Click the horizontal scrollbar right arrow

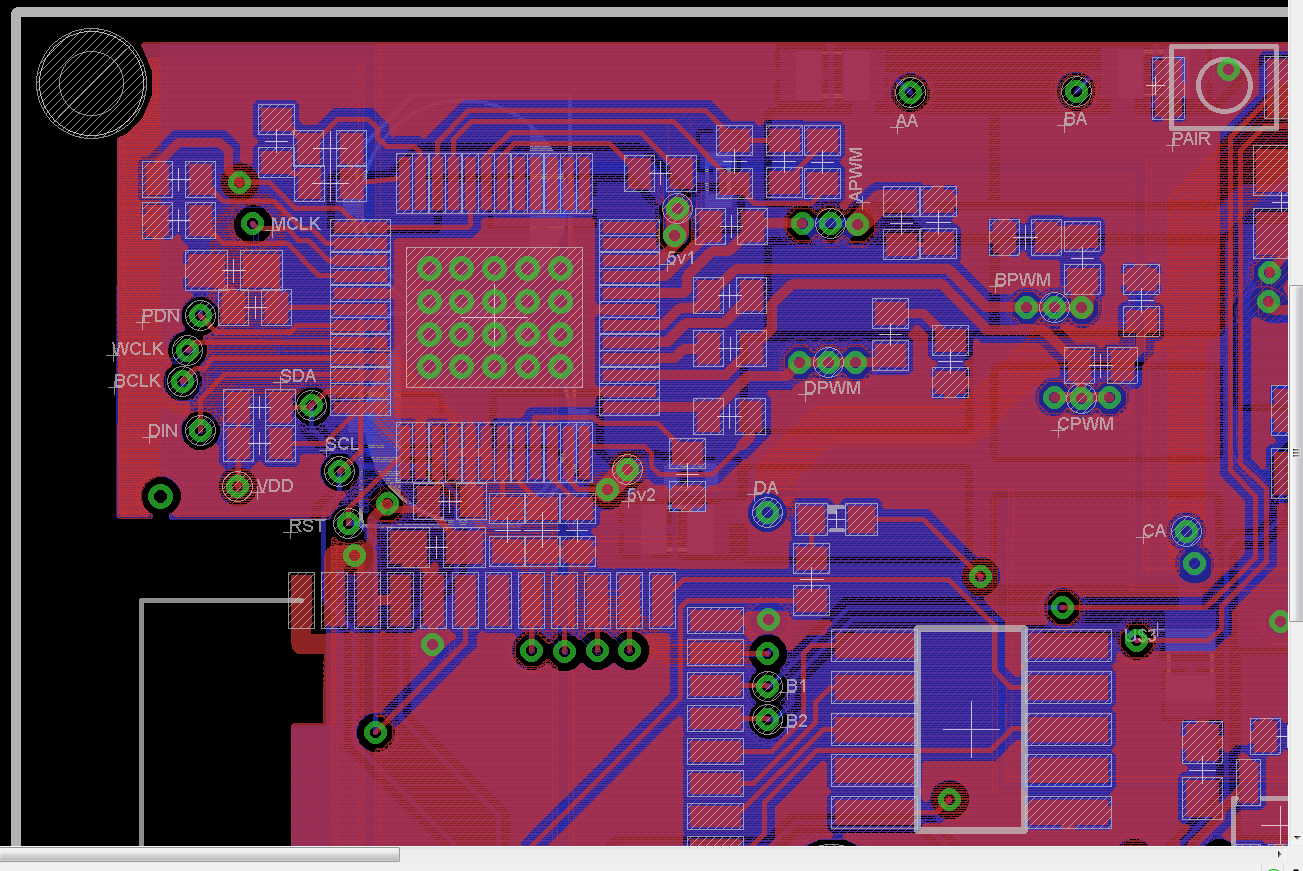click(x=1279, y=855)
